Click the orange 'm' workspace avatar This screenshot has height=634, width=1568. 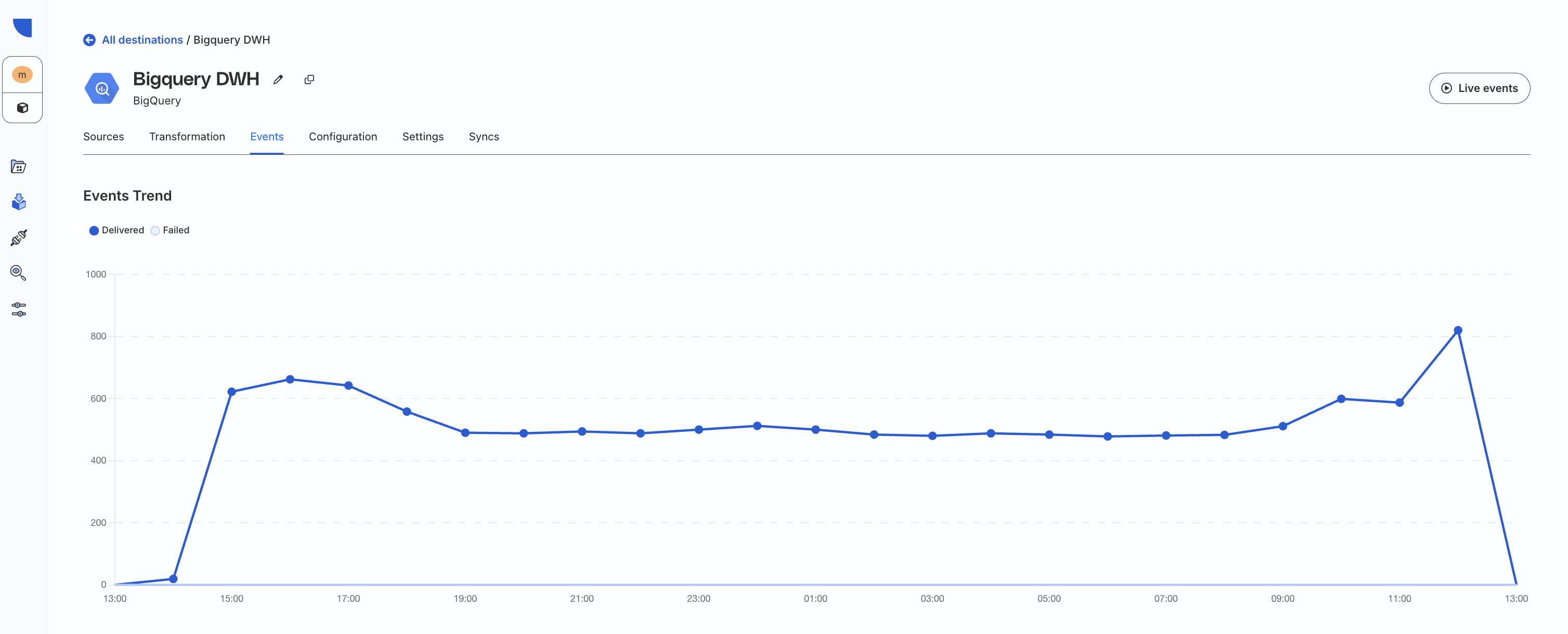pos(22,75)
